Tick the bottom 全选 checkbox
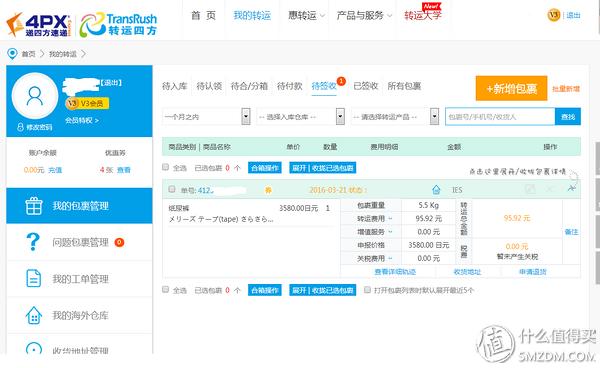Screen dimensions: 600x368 coord(165,289)
